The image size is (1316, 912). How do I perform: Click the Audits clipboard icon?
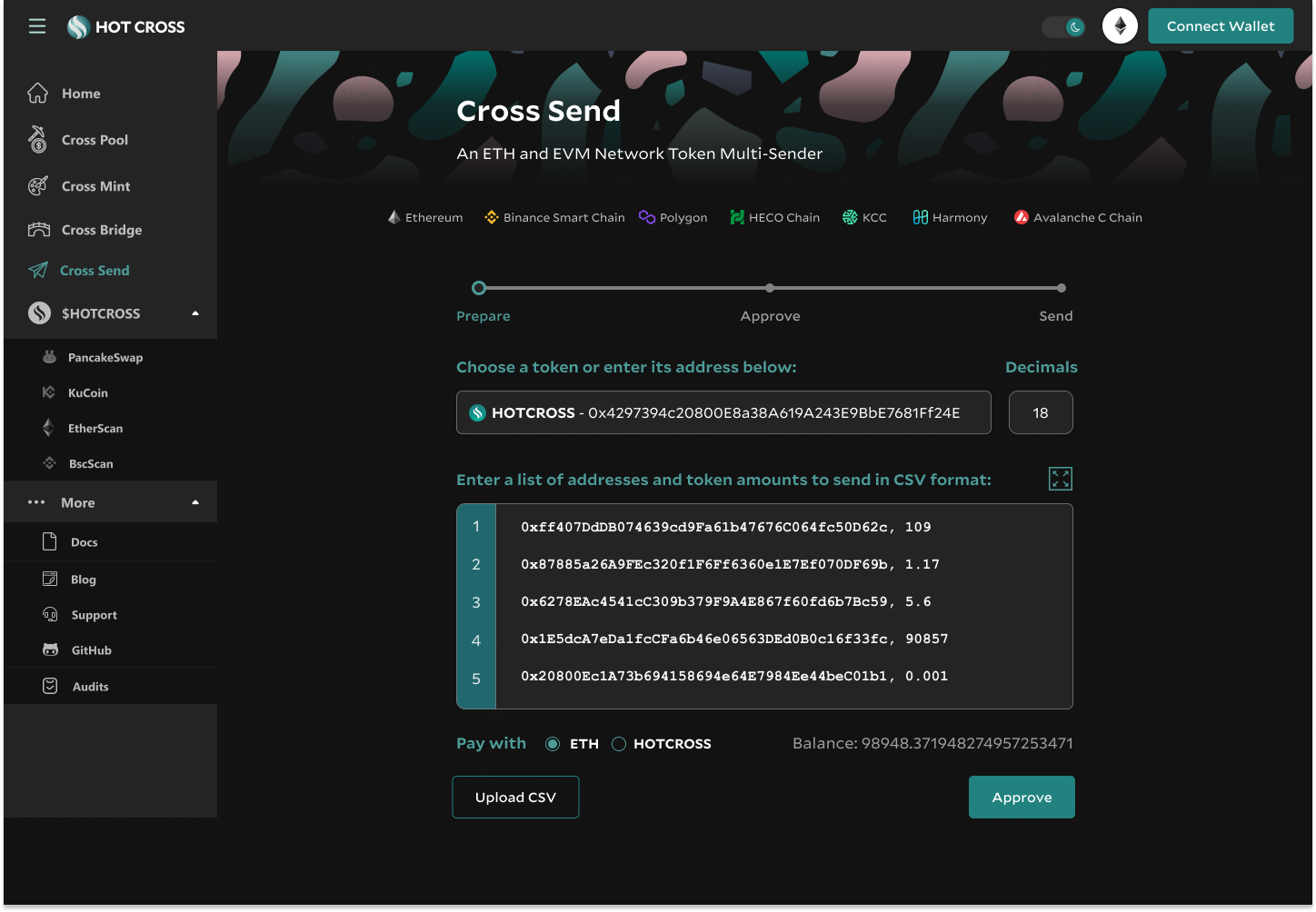[x=51, y=686]
